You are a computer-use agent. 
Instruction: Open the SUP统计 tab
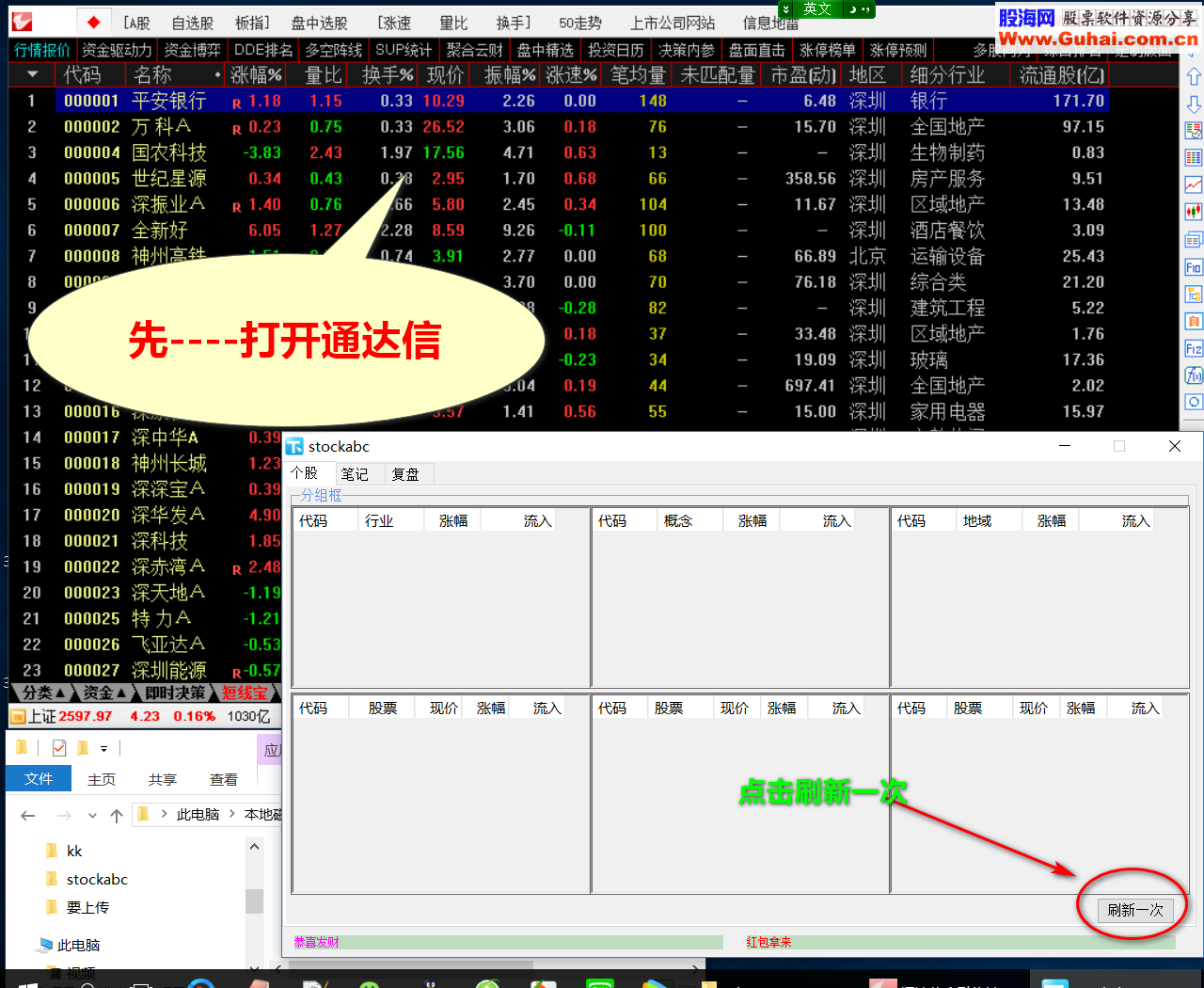tap(404, 50)
